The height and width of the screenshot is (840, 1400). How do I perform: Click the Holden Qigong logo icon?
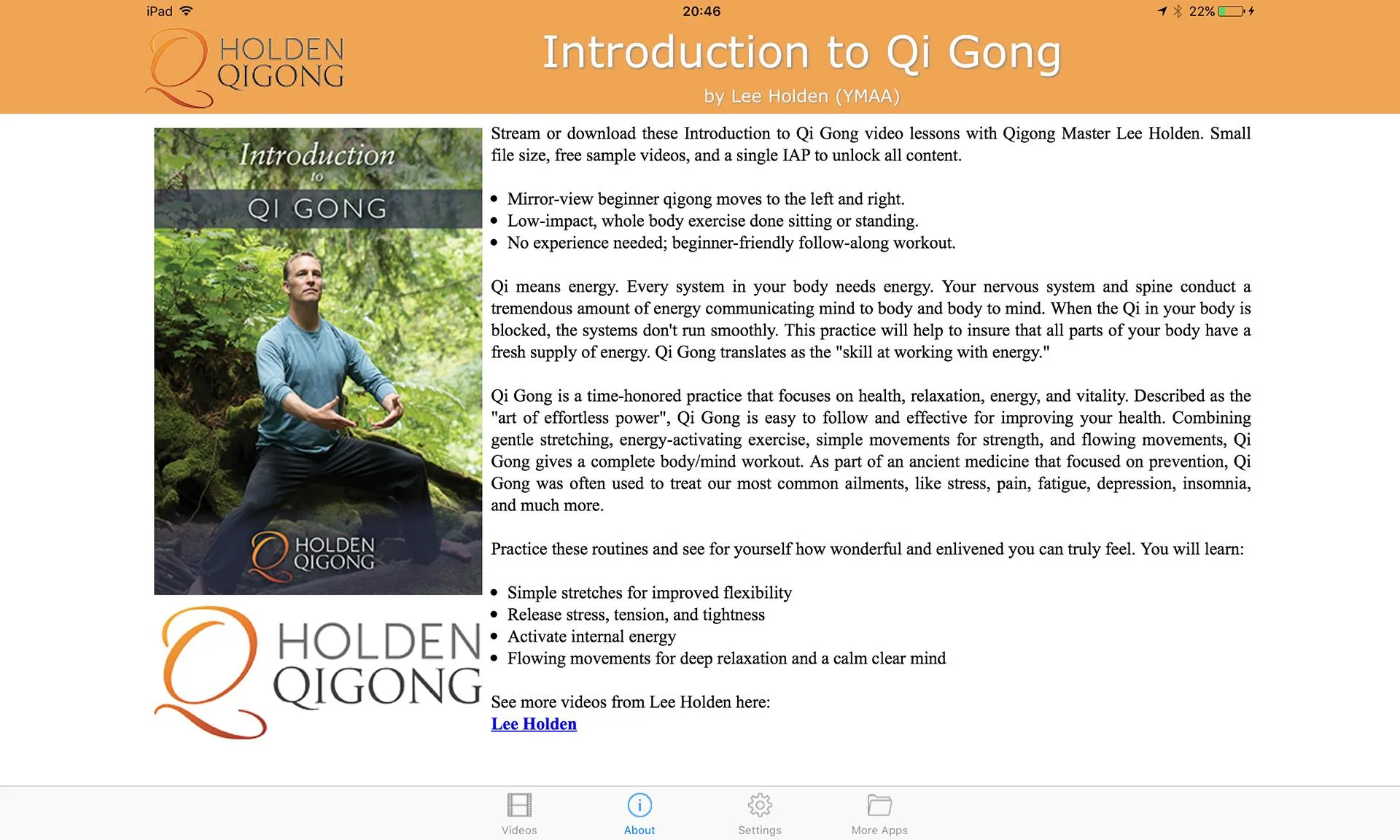[x=179, y=67]
